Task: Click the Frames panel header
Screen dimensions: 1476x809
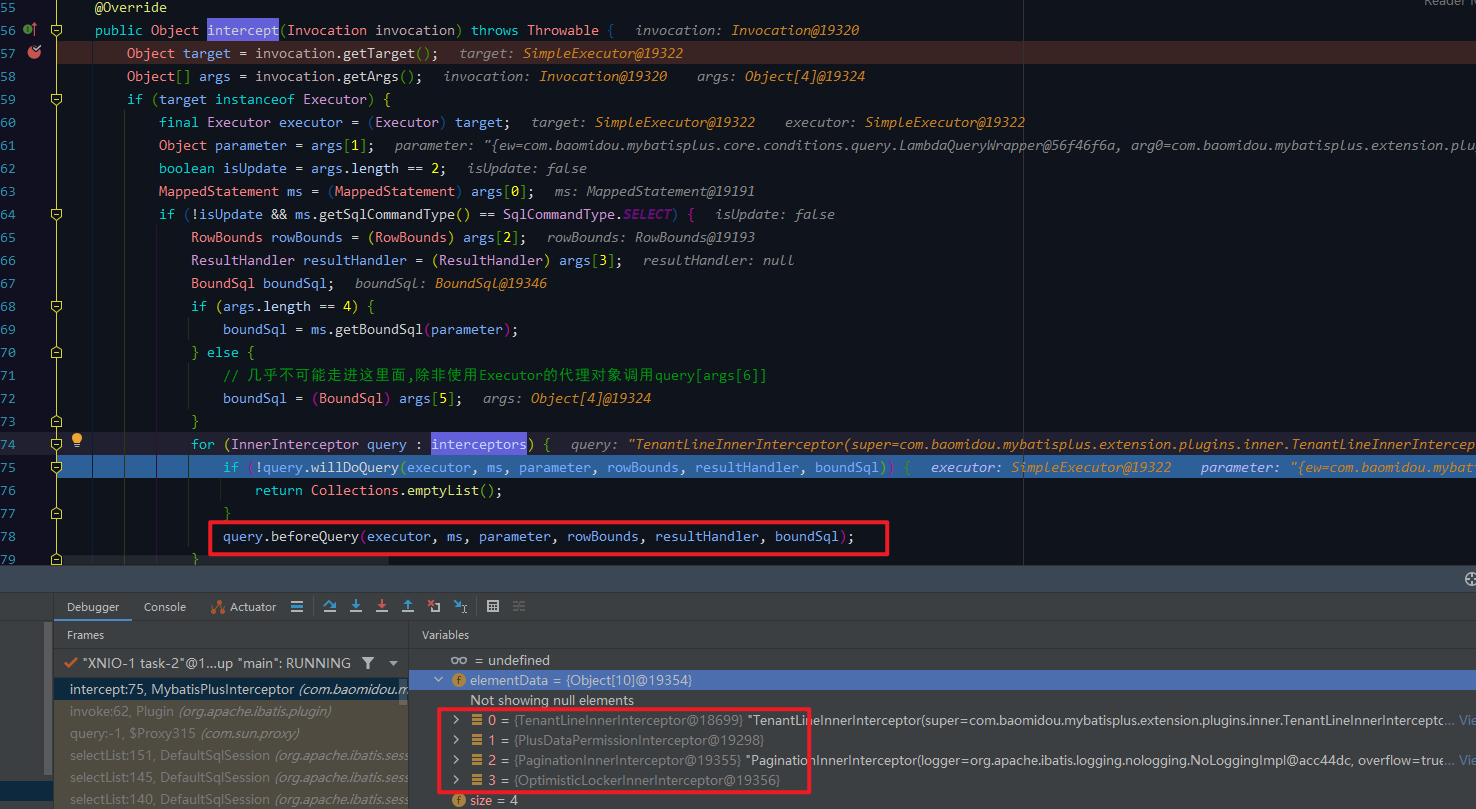Action: point(85,635)
